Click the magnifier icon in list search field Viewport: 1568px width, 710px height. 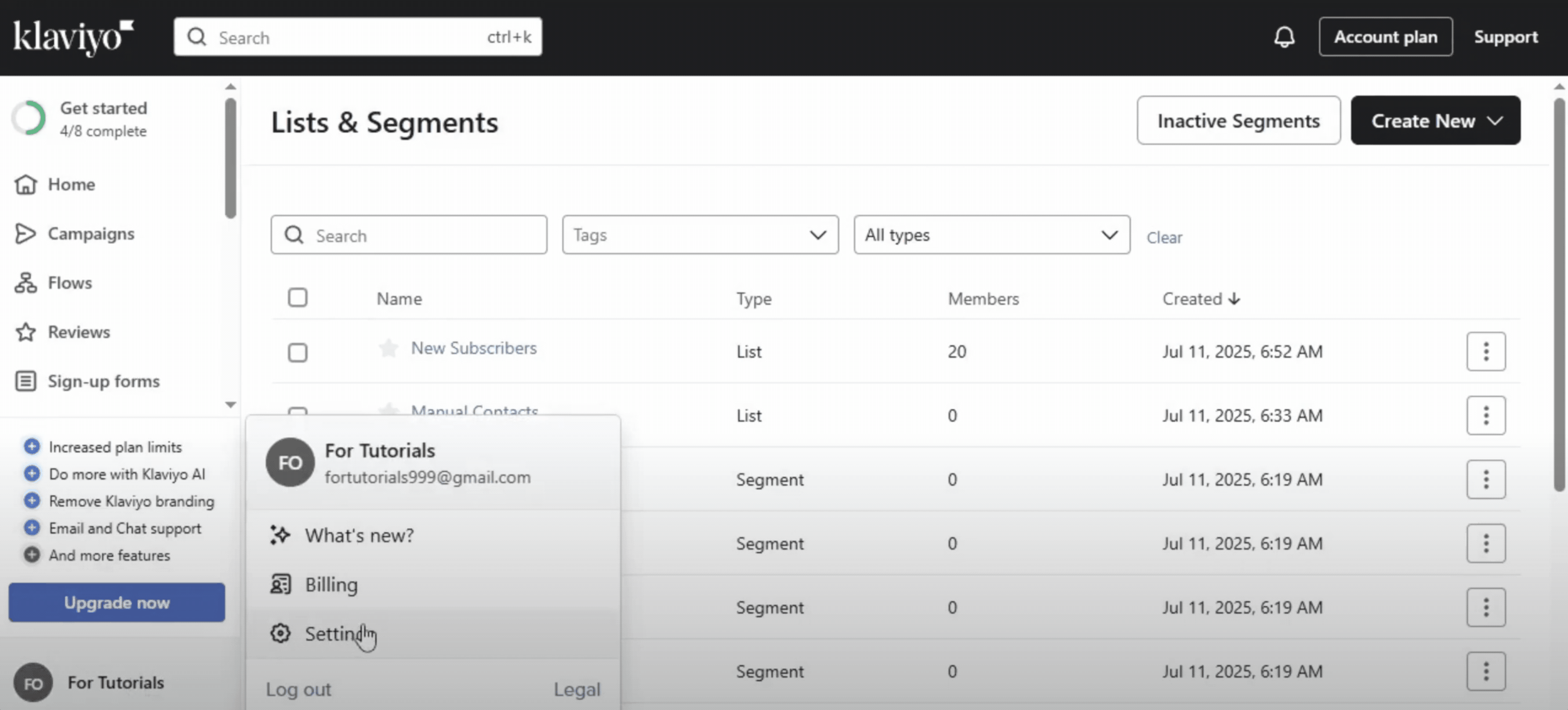click(x=294, y=235)
